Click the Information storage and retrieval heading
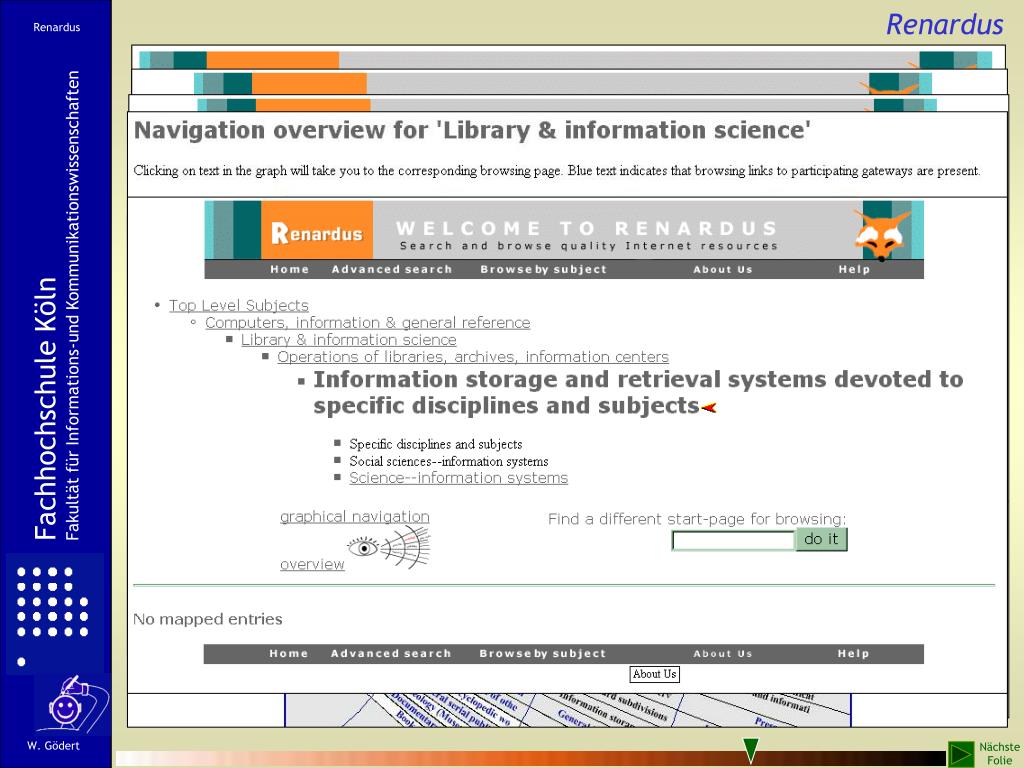 638,392
